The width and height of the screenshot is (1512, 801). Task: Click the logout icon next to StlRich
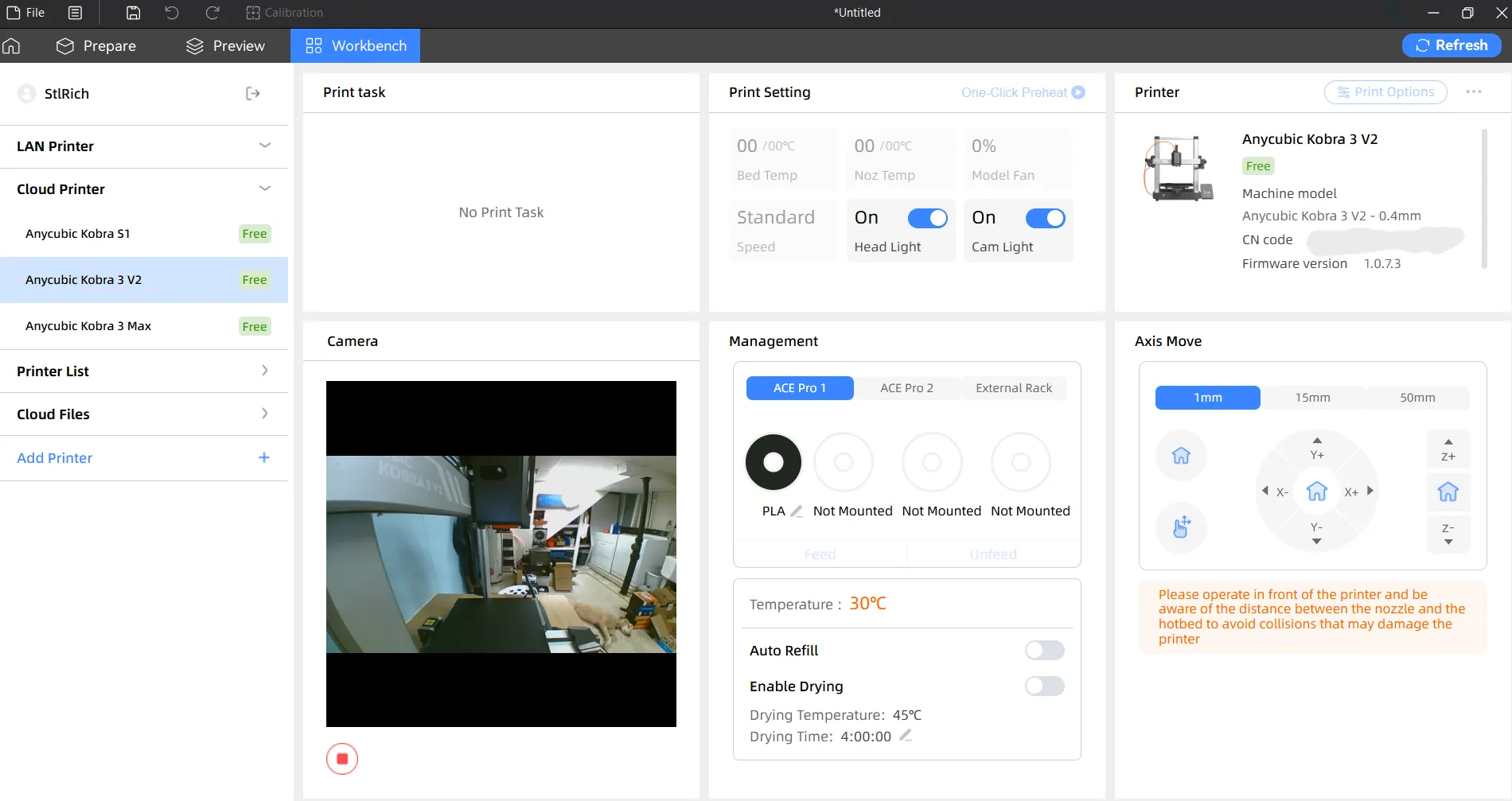click(252, 94)
